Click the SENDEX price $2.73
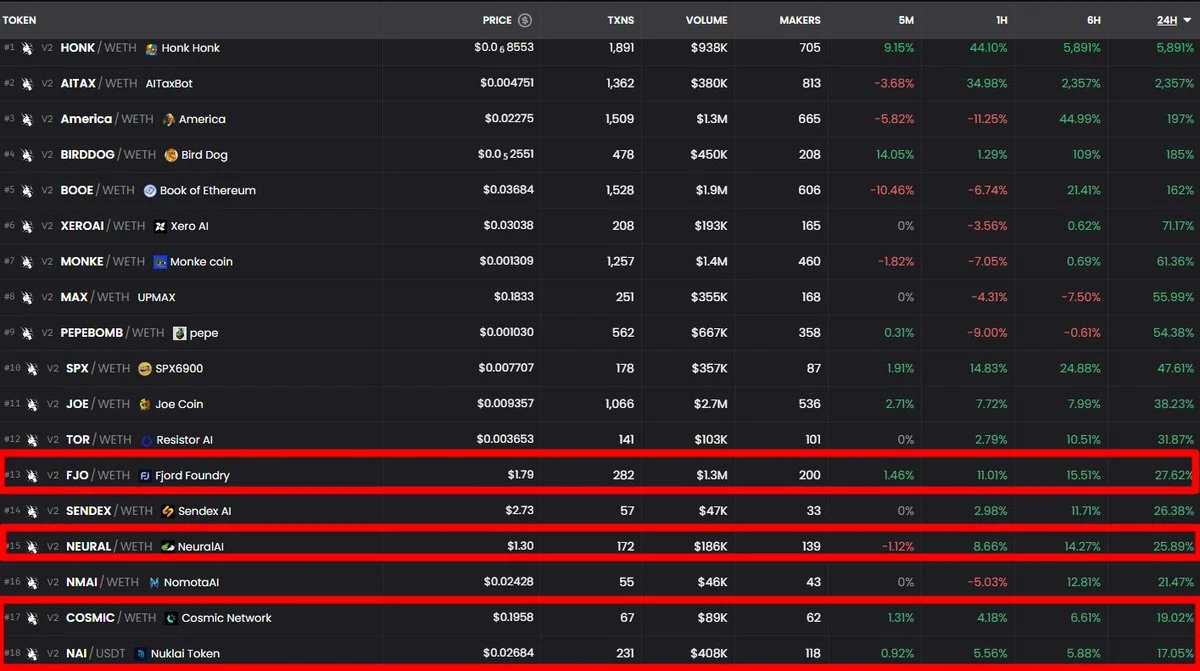Image resolution: width=1200 pixels, height=671 pixels. [520, 511]
